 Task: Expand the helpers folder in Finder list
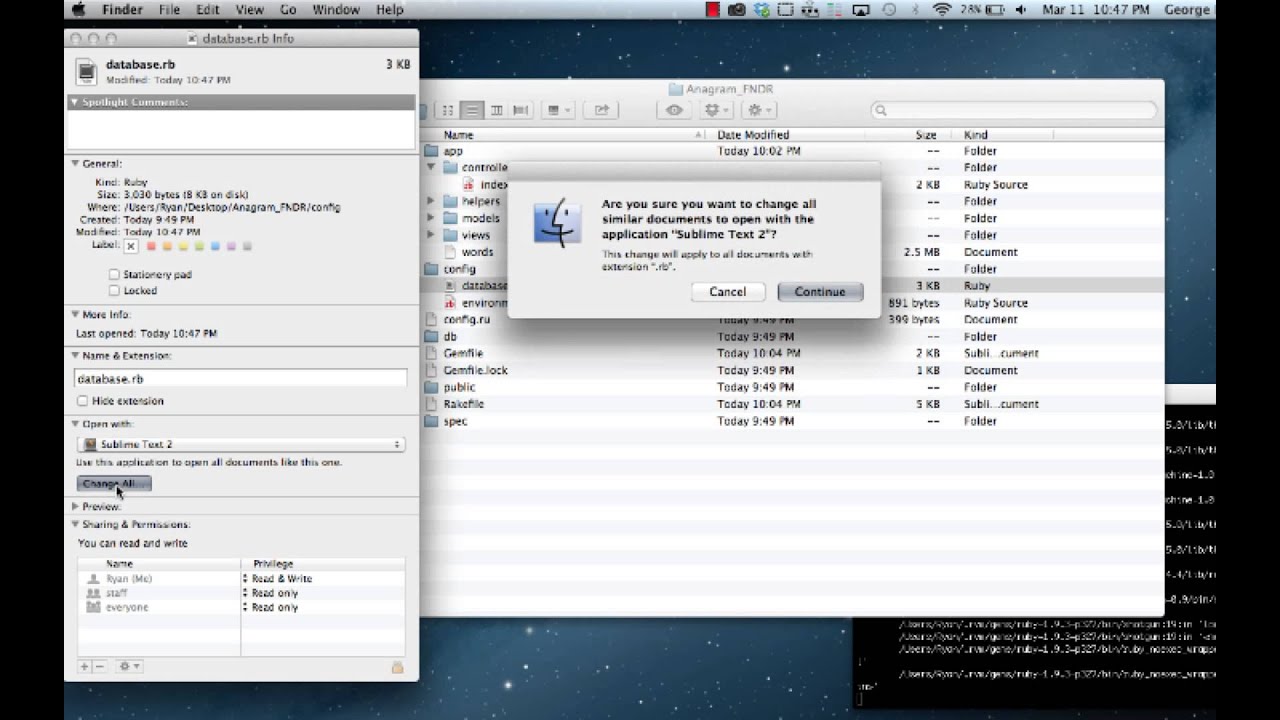coord(432,201)
